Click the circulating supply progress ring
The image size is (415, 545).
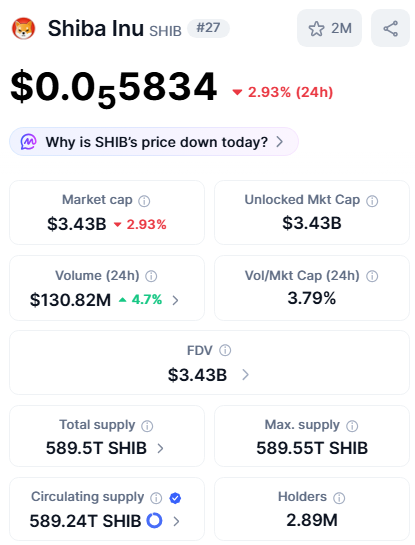[x=154, y=520]
